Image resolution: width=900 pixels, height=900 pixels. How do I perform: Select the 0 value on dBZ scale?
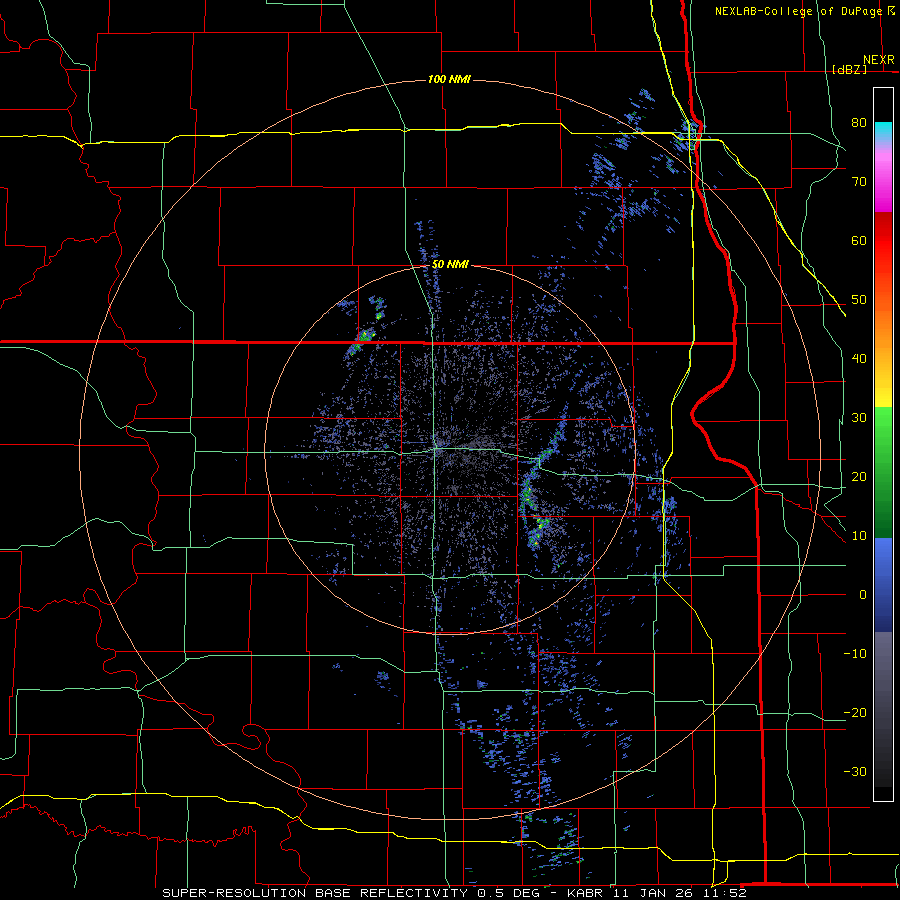863,595
